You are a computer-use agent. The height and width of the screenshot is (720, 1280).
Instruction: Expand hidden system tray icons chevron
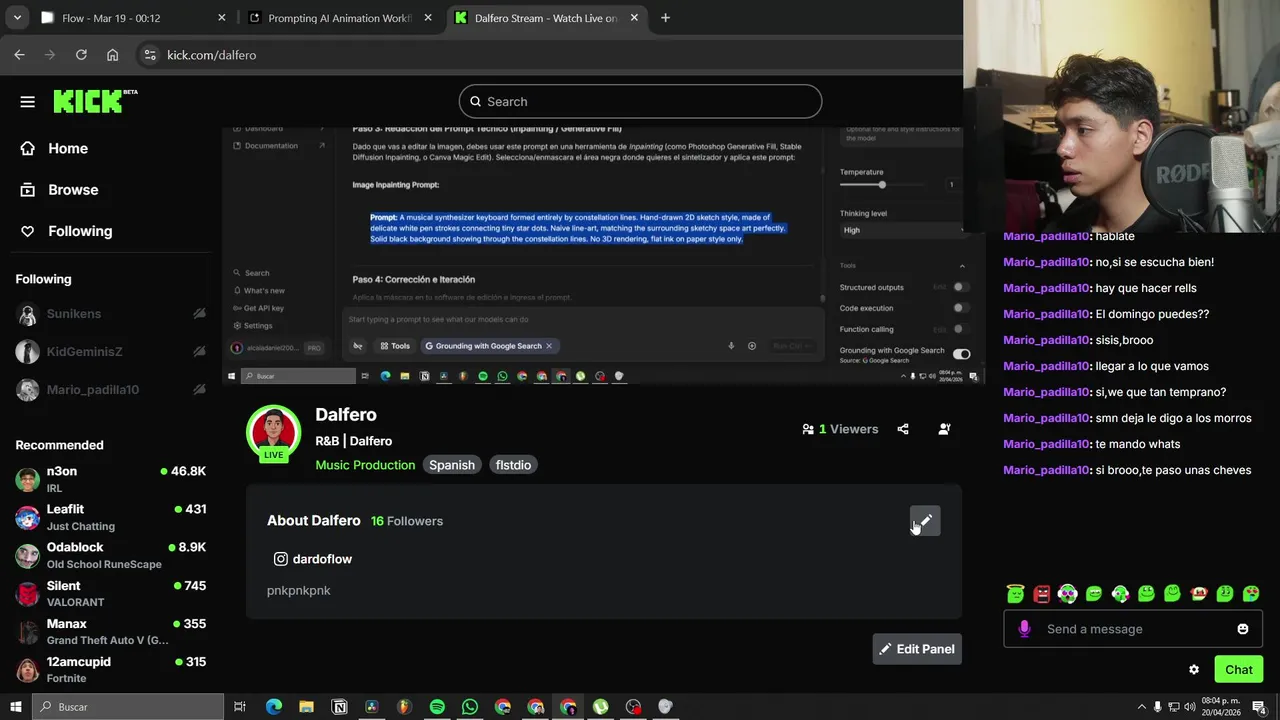[x=1142, y=707]
